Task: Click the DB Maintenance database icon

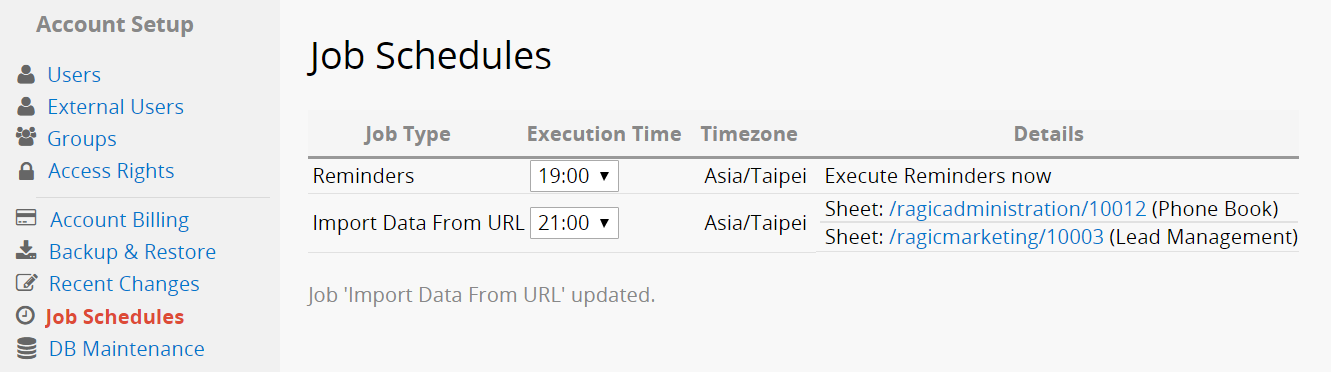Action: coord(27,349)
